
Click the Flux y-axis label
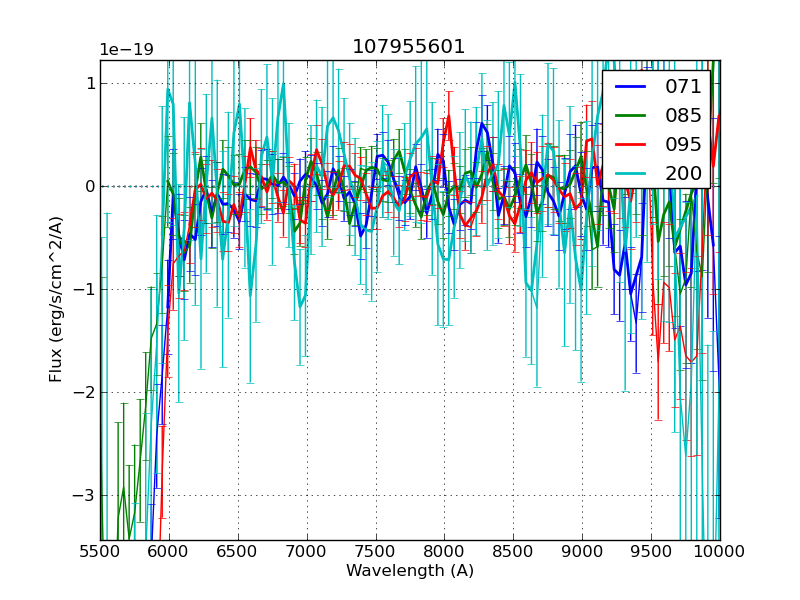click(57, 299)
